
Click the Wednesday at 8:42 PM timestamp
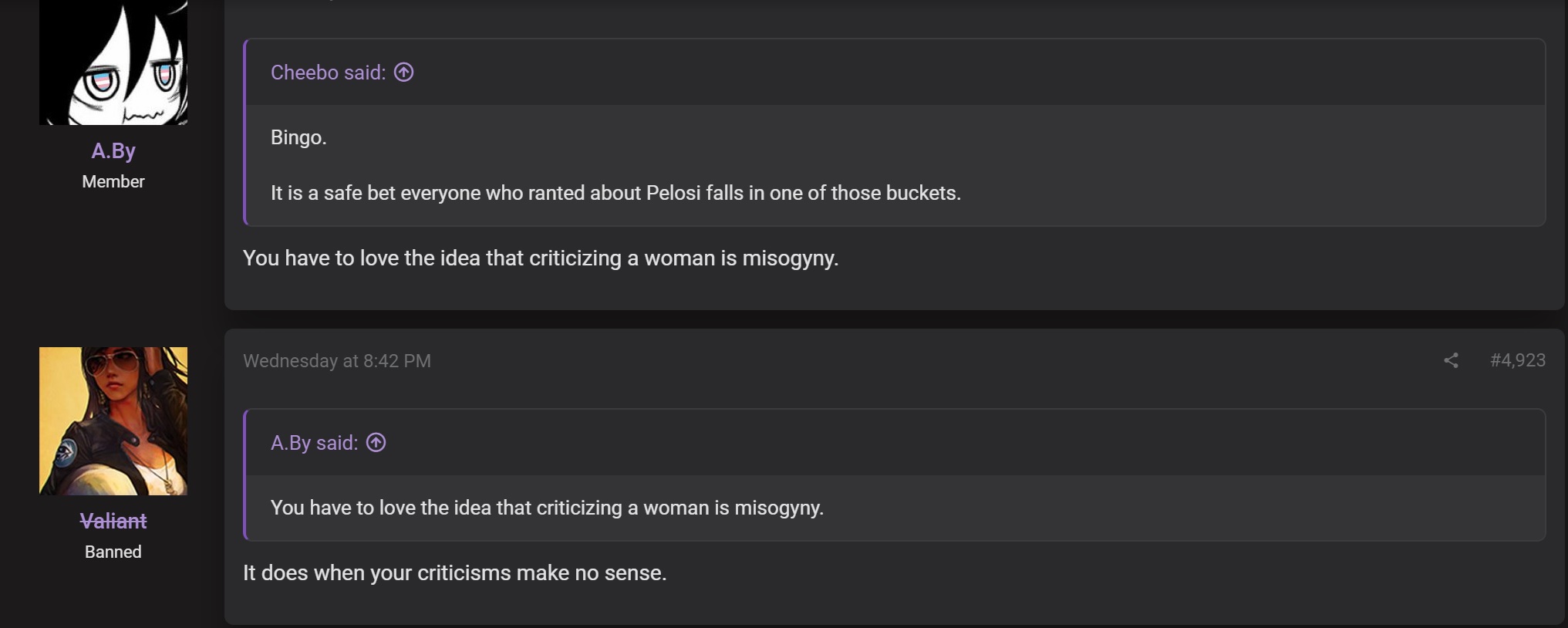[x=337, y=360]
